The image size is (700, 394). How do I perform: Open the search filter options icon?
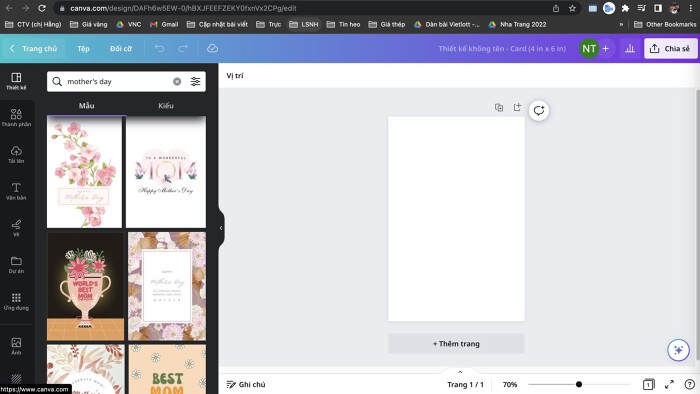pos(196,82)
